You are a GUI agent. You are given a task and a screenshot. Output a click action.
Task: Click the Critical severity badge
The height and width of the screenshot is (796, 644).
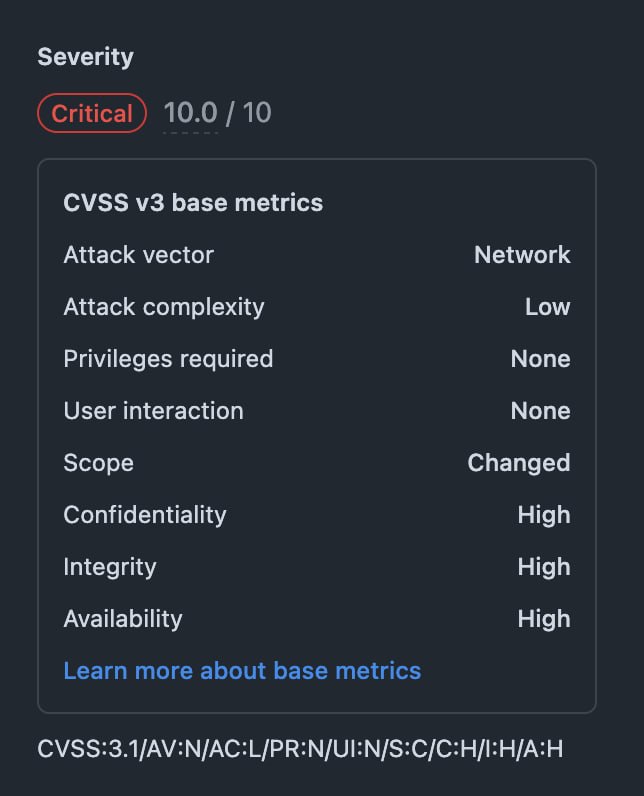tap(92, 113)
